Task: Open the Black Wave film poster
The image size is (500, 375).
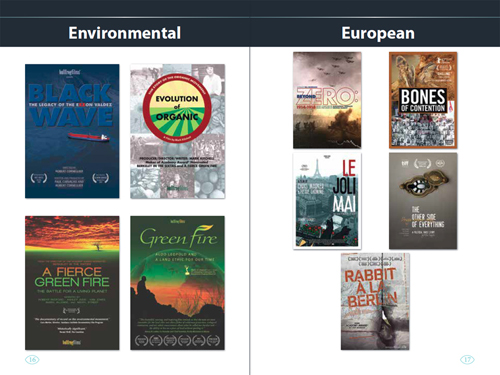Action: coord(72,131)
